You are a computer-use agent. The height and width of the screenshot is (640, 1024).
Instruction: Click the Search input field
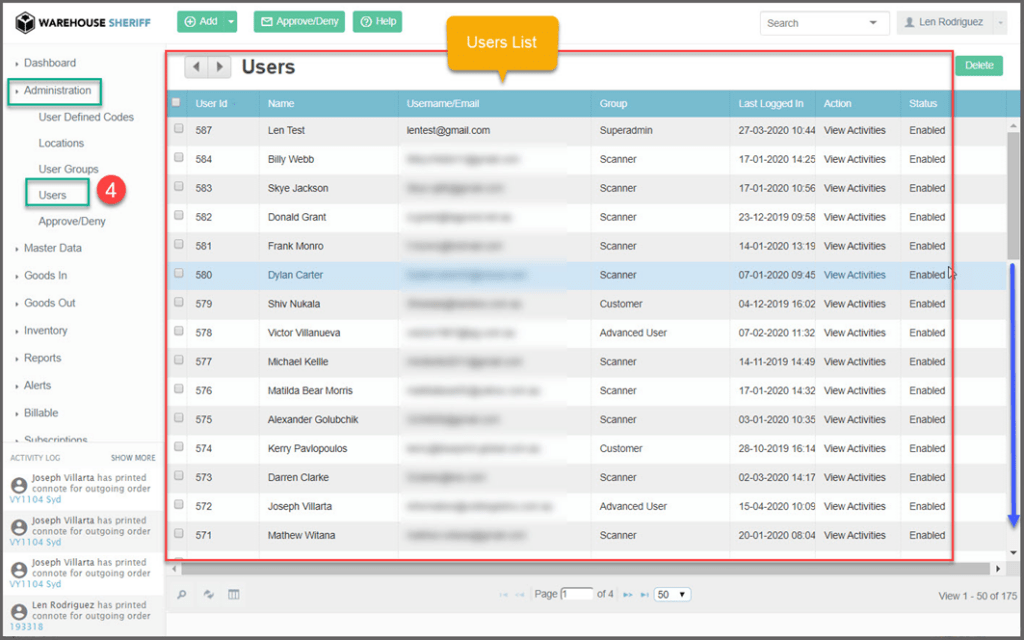coord(813,23)
